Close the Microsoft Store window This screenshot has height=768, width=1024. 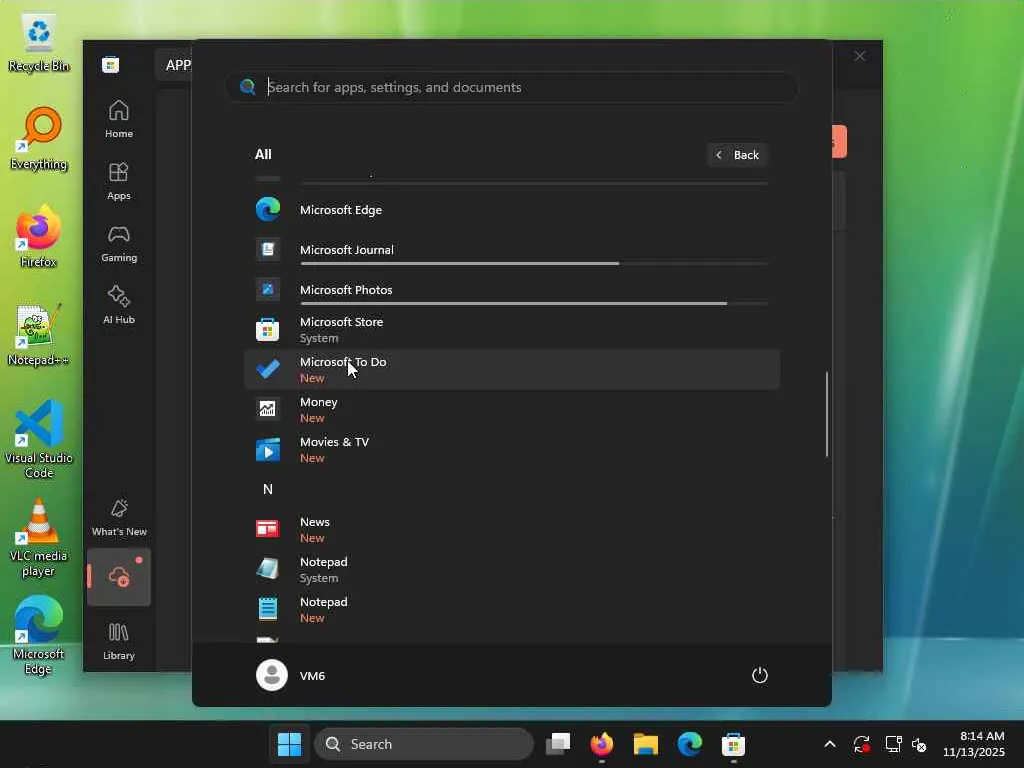(x=859, y=56)
